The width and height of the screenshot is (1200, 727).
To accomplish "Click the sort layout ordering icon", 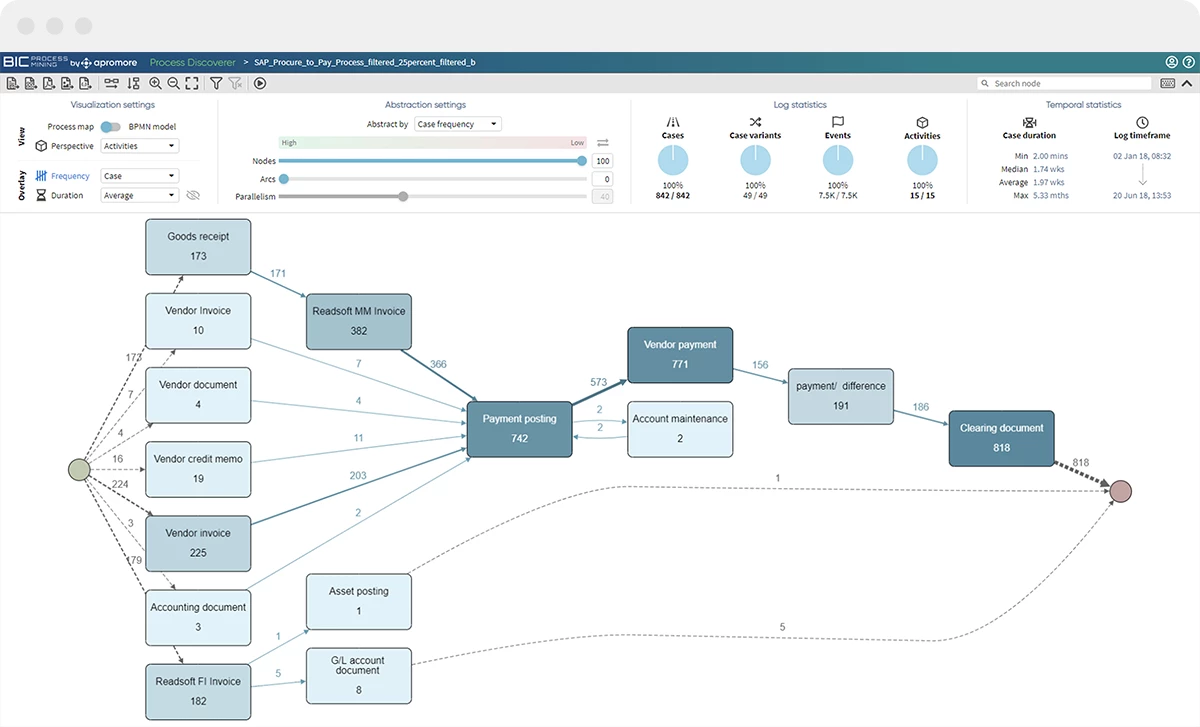I will pyautogui.click(x=133, y=83).
